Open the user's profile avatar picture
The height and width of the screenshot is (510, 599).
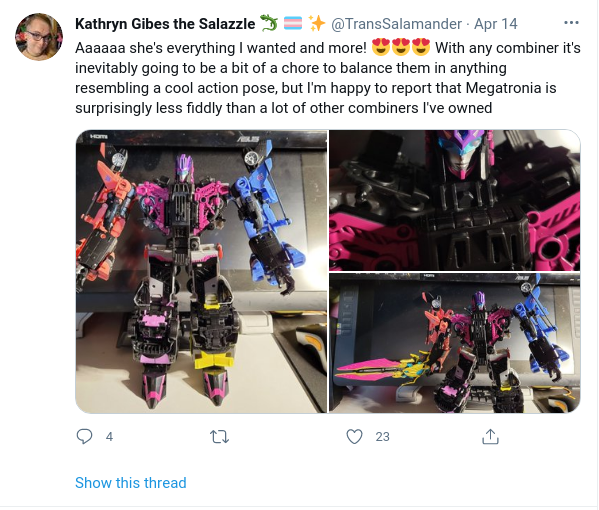click(39, 37)
